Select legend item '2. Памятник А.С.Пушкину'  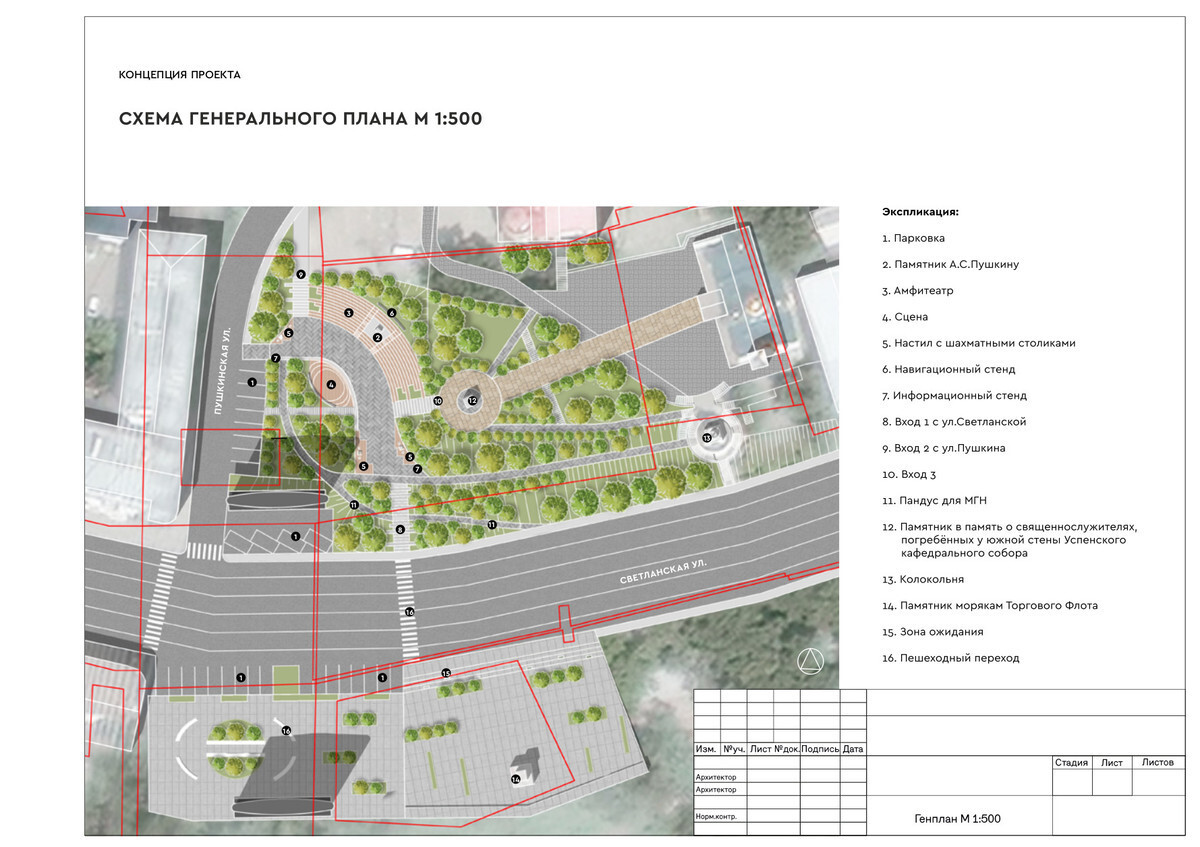pyautogui.click(x=950, y=264)
